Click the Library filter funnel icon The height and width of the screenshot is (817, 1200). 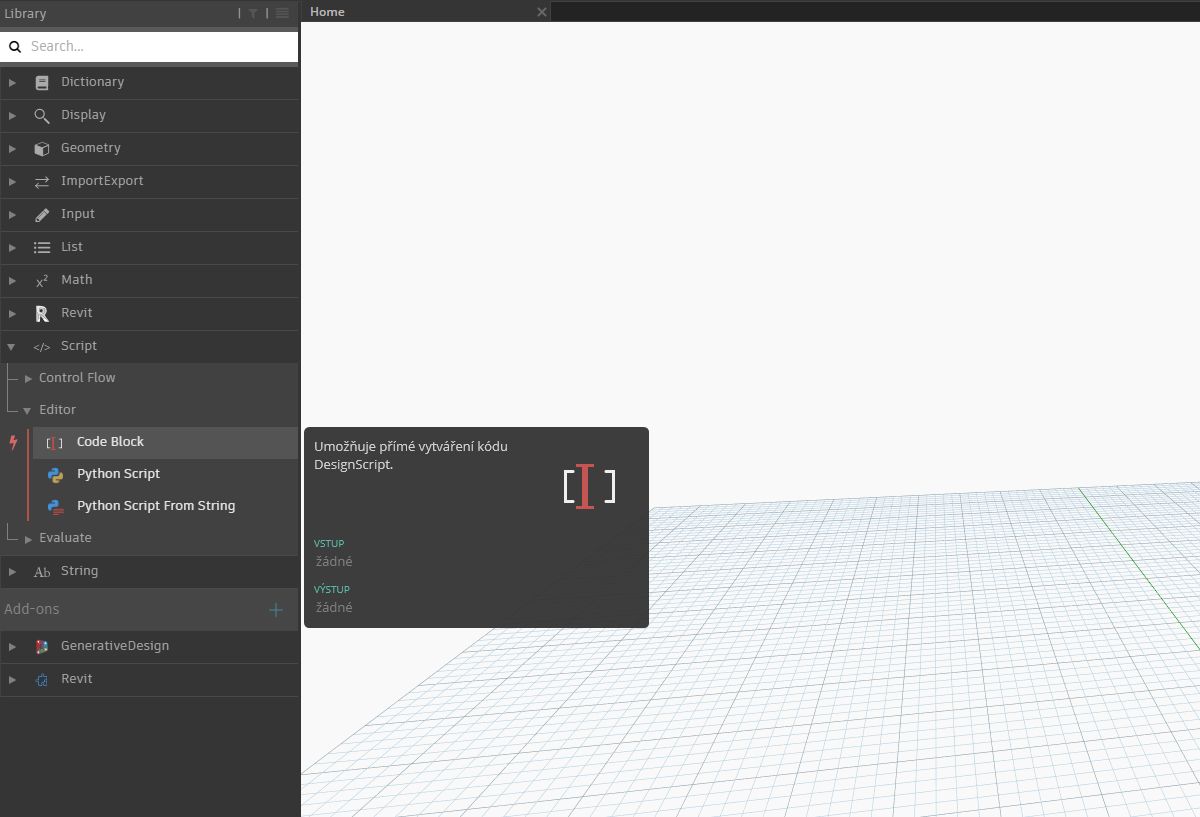coord(253,13)
